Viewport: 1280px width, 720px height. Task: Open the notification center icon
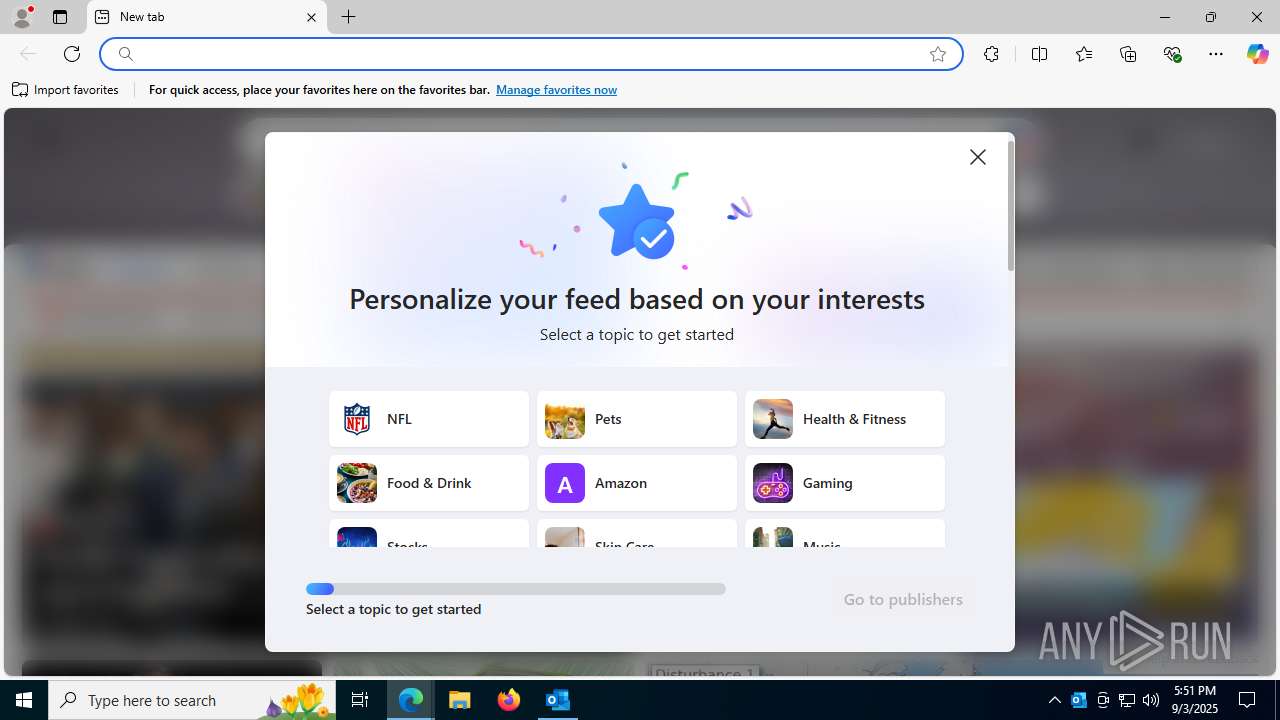[x=1247, y=700]
